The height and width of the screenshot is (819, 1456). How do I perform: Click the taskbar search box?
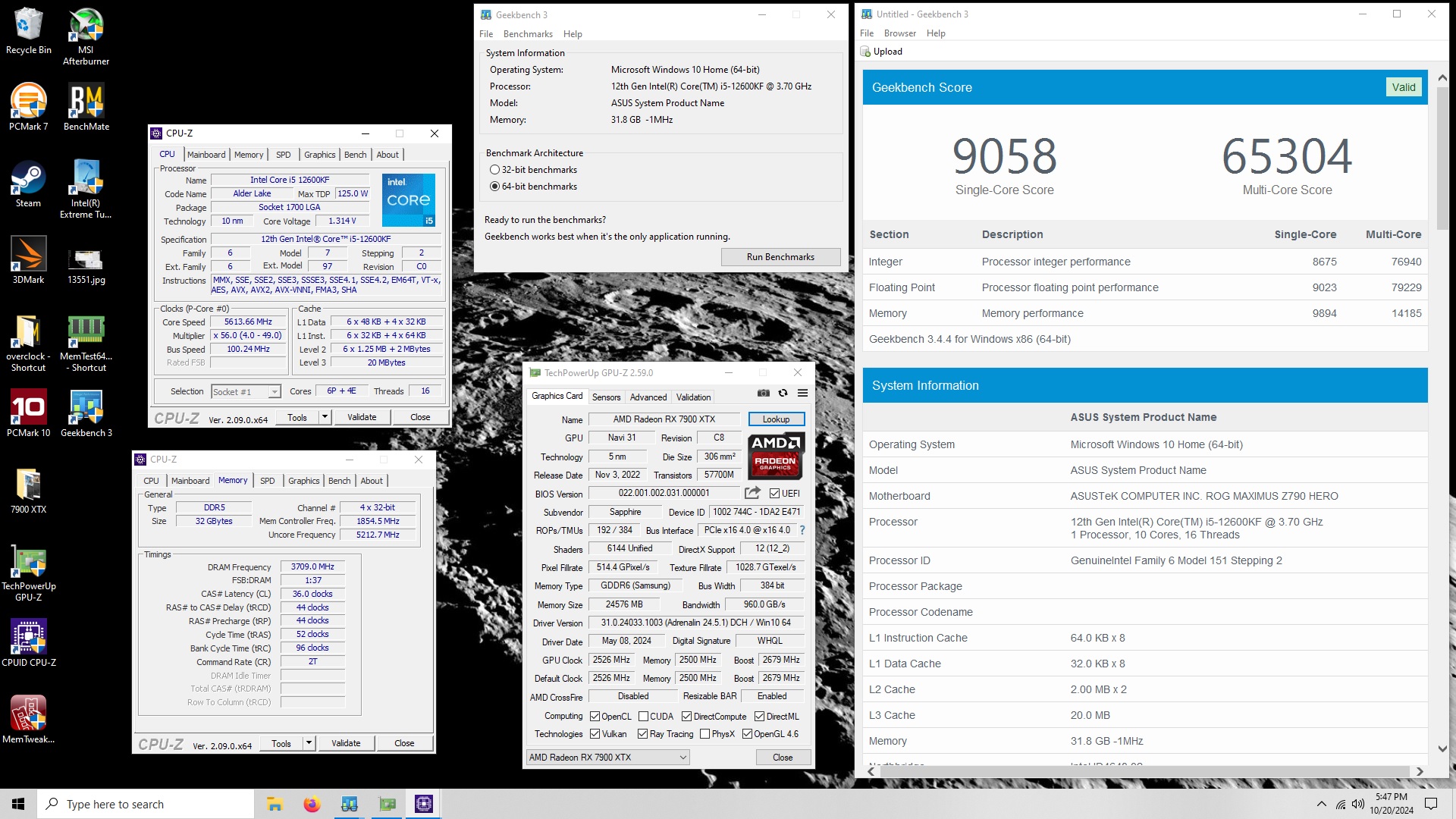[x=146, y=804]
